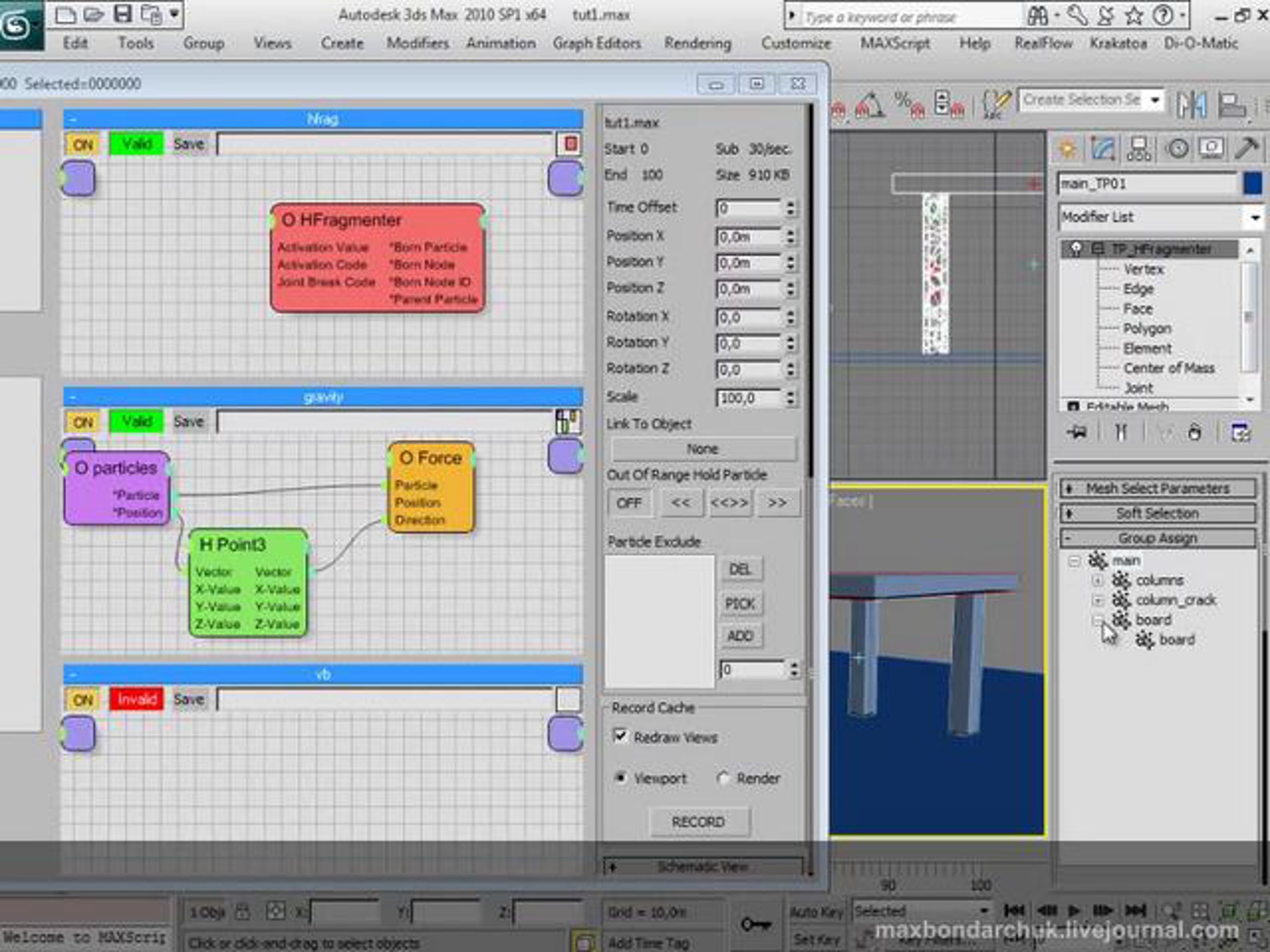Click the OFF out-of-range hold button

[x=629, y=504]
